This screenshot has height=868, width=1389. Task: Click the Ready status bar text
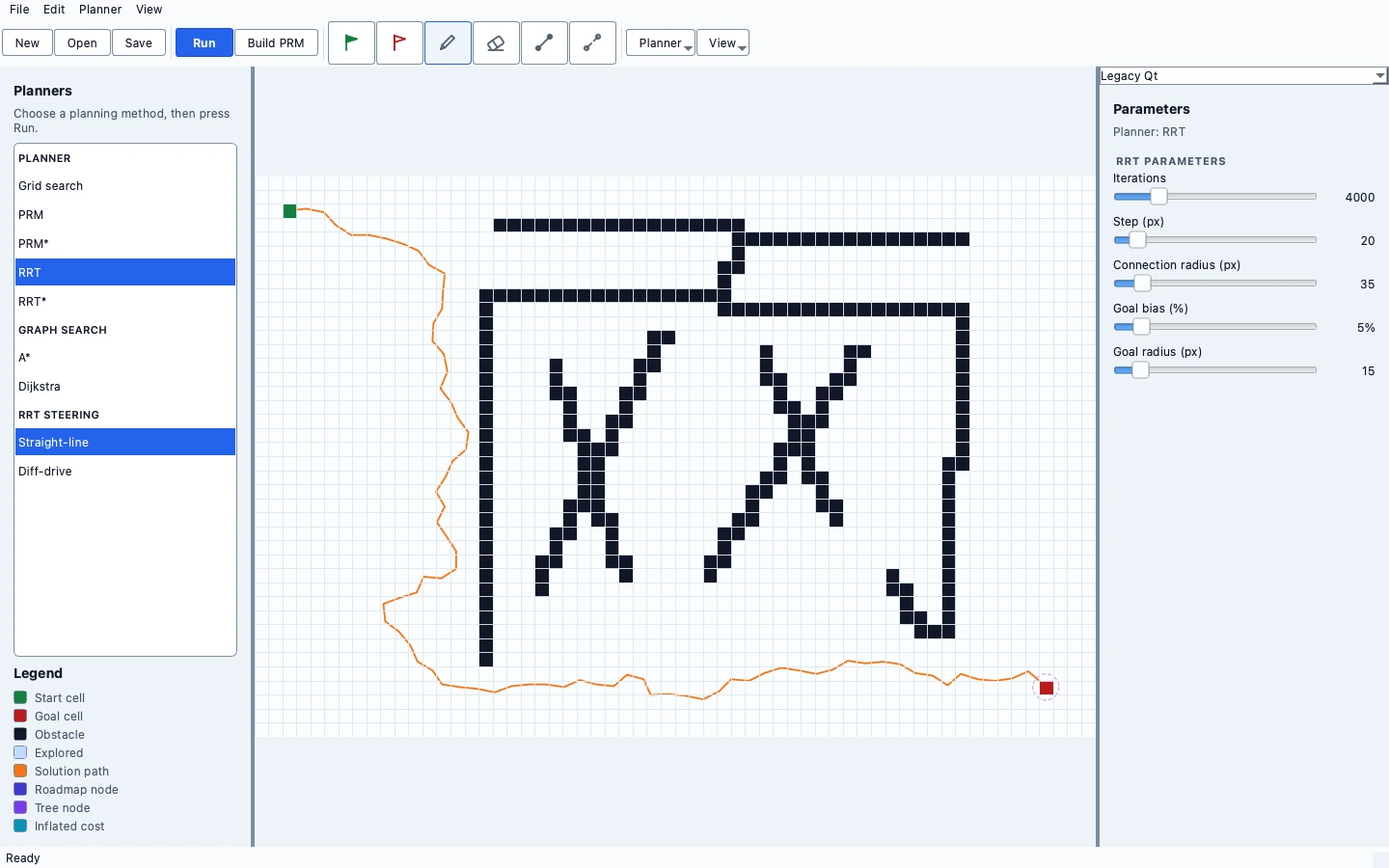(x=23, y=858)
